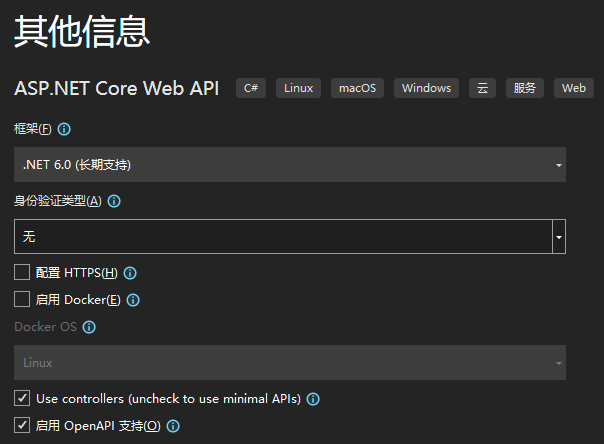This screenshot has height=444, width=604.
Task: Click the 其他信息 heading
Action: [82, 32]
